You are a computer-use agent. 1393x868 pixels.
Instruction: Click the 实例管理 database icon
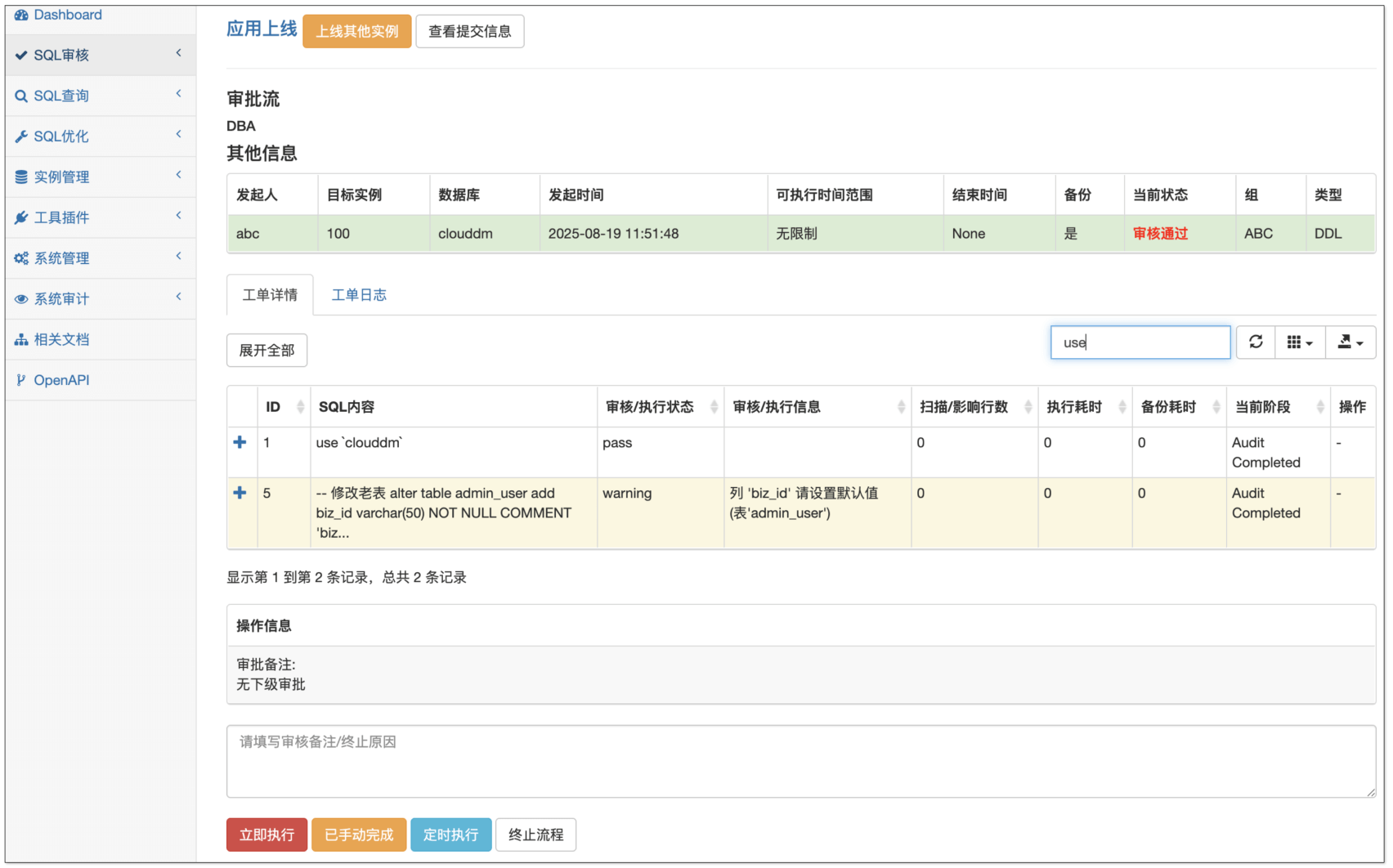21,177
